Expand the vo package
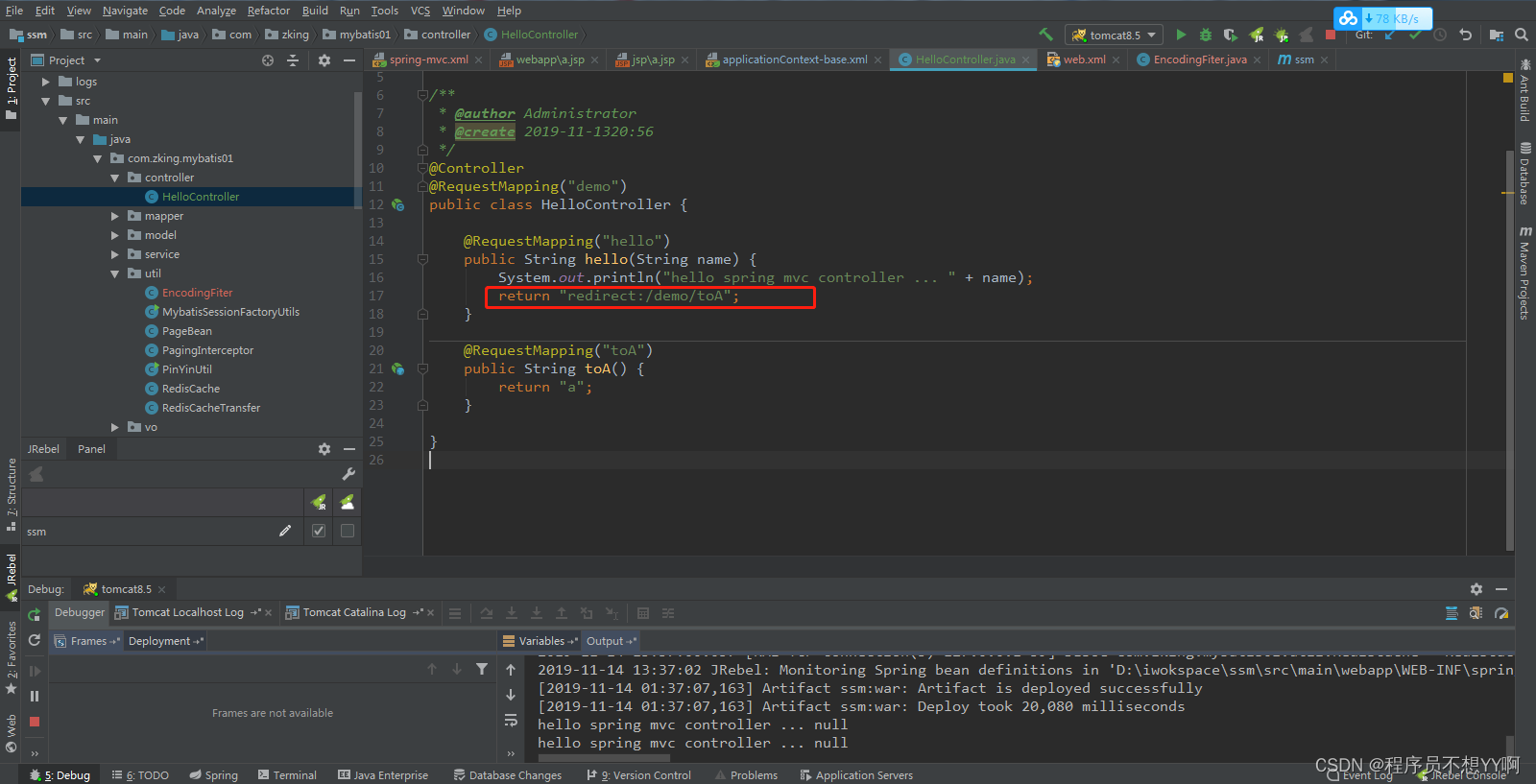 [114, 427]
